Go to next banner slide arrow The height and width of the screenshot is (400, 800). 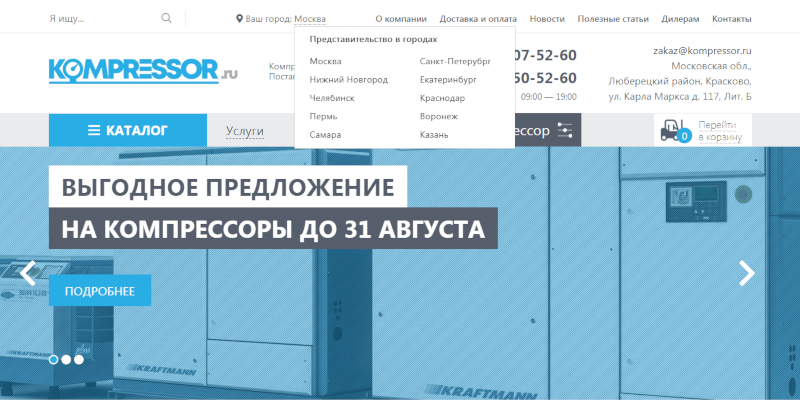pos(746,273)
